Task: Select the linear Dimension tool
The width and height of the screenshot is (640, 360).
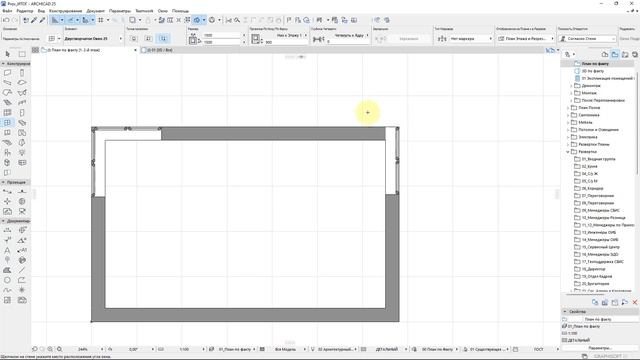Action: point(7,230)
